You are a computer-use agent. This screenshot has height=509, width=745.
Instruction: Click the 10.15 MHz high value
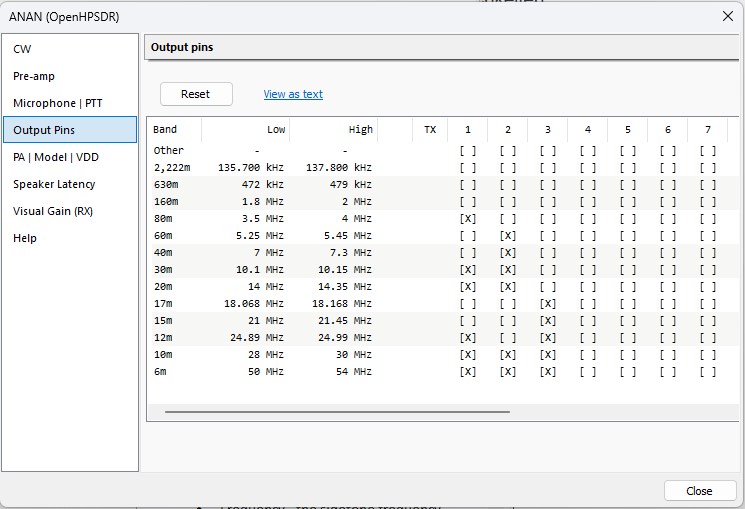click(x=345, y=269)
